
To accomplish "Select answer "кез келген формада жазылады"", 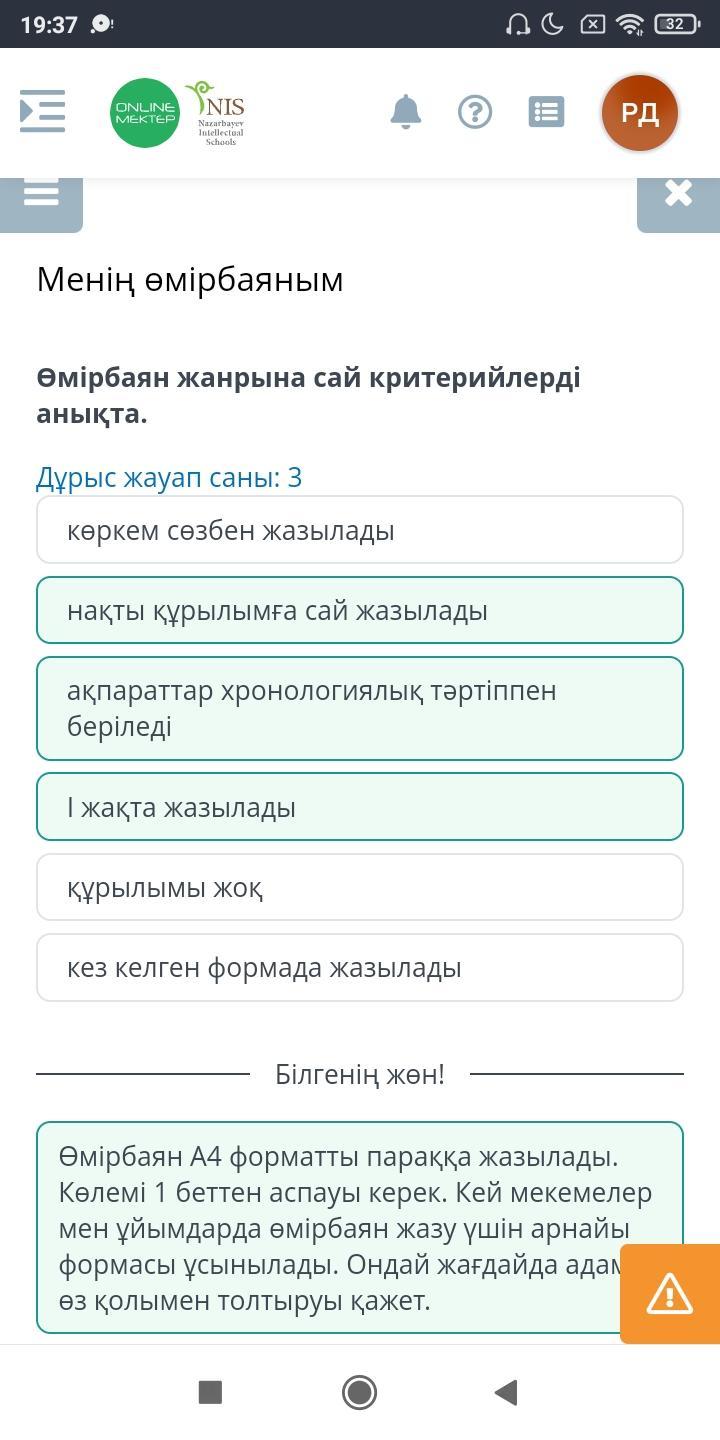I will pos(360,968).
